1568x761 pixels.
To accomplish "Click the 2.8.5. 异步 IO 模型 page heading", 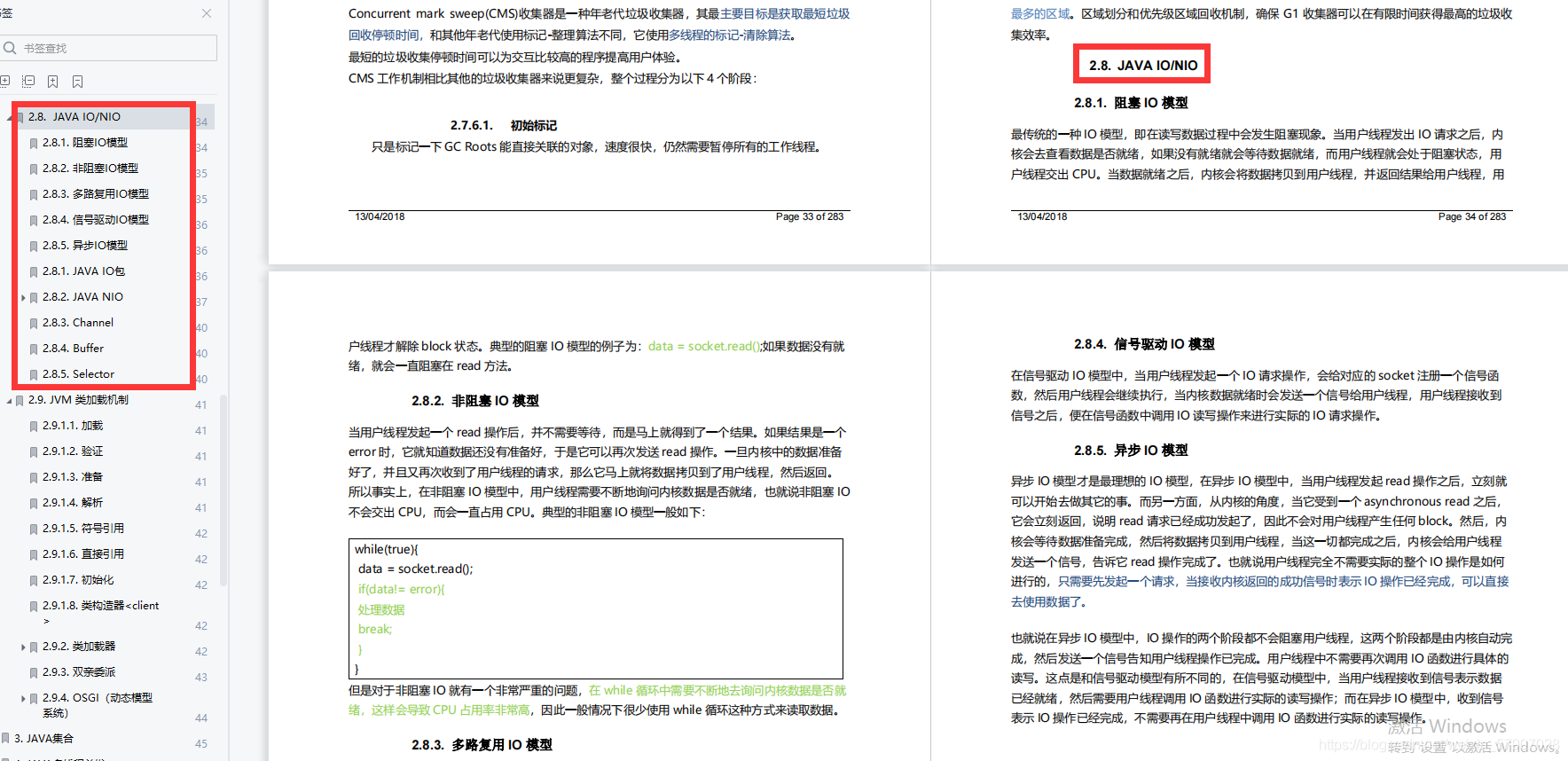I will (x=1131, y=451).
